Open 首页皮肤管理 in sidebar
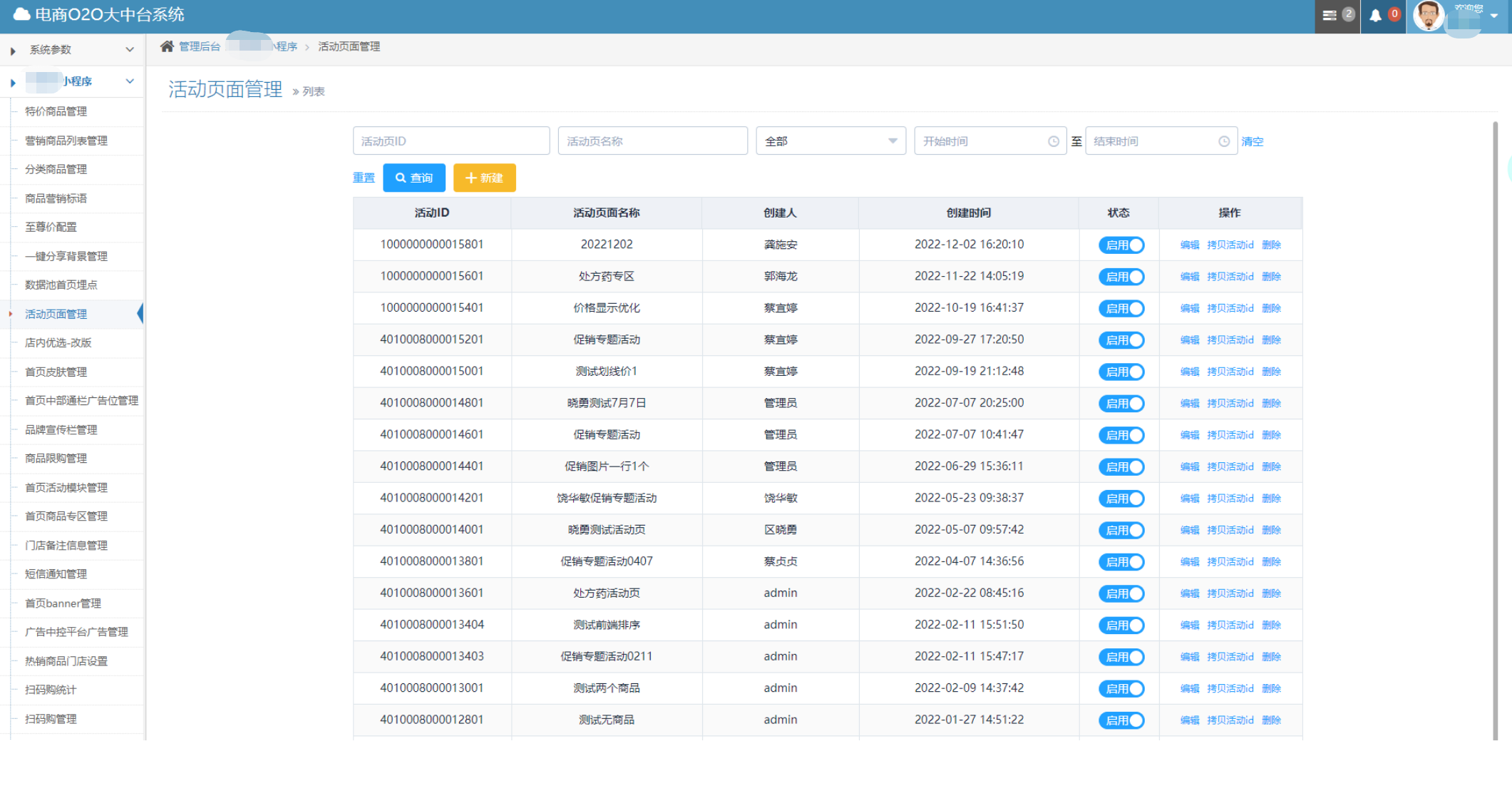Screen dimensions: 1512x796 point(56,372)
